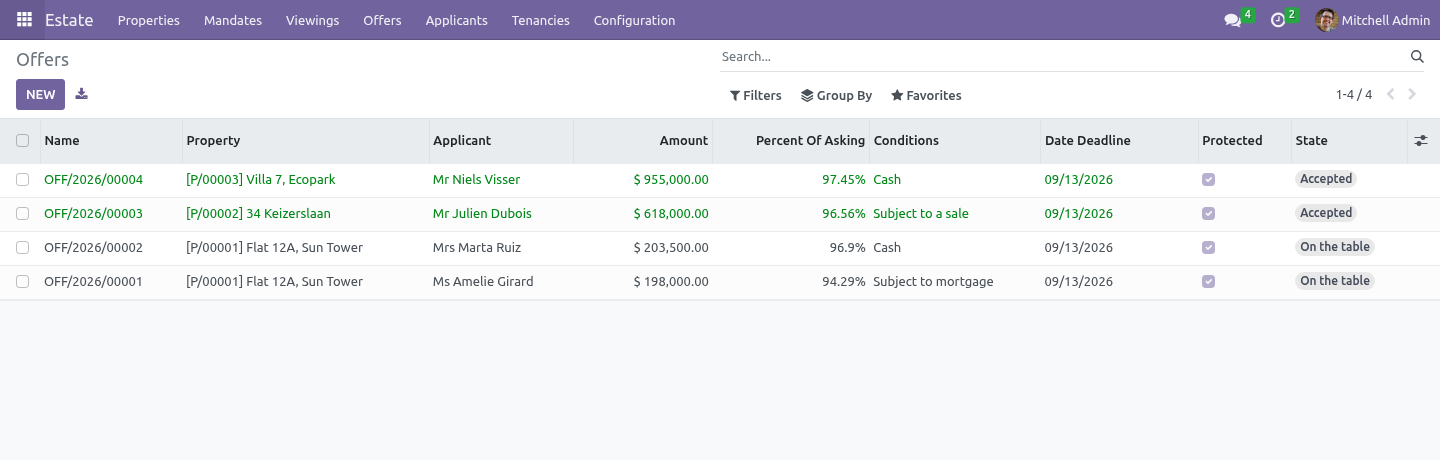Toggle Protected checkbox for Mrs Marta Ruiz
Screen dimensions: 1440x460
tap(1208, 248)
